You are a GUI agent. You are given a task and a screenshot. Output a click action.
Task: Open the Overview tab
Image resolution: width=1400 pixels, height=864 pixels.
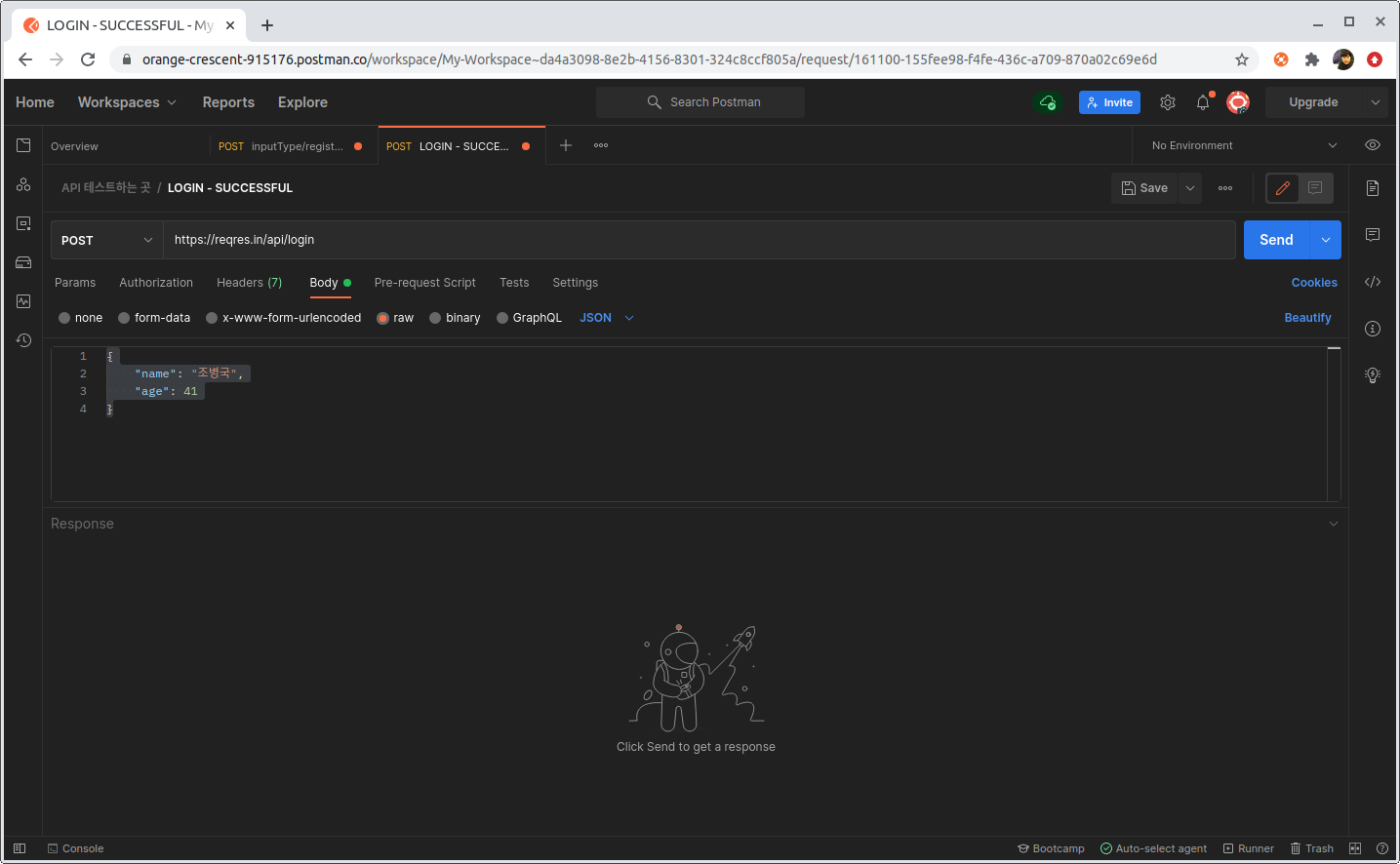(x=126, y=145)
